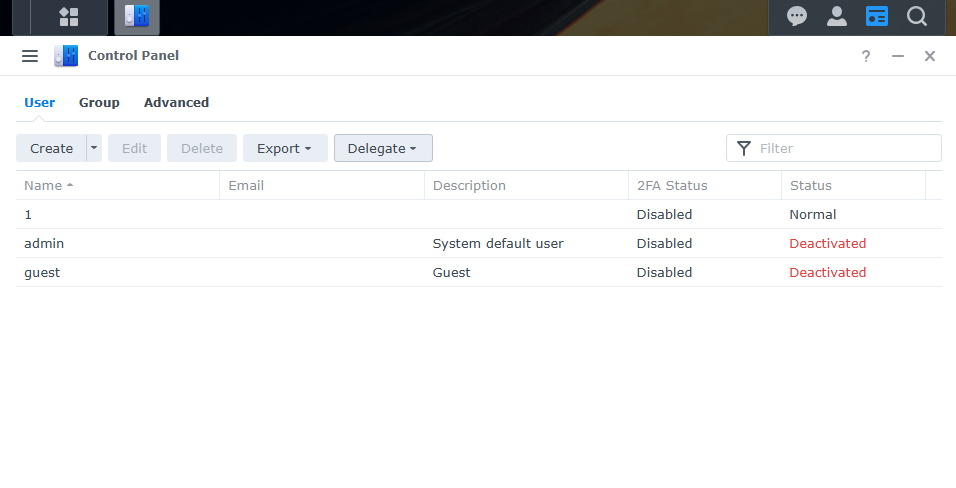Open the Delegate dropdown menu
This screenshot has width=956, height=488.
[x=382, y=148]
